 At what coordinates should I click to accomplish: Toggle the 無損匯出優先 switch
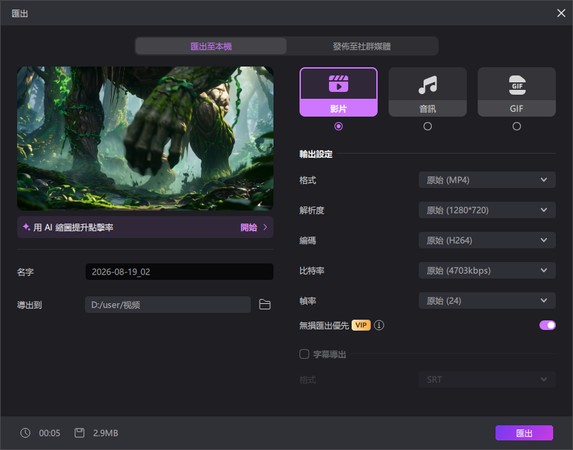pos(547,325)
